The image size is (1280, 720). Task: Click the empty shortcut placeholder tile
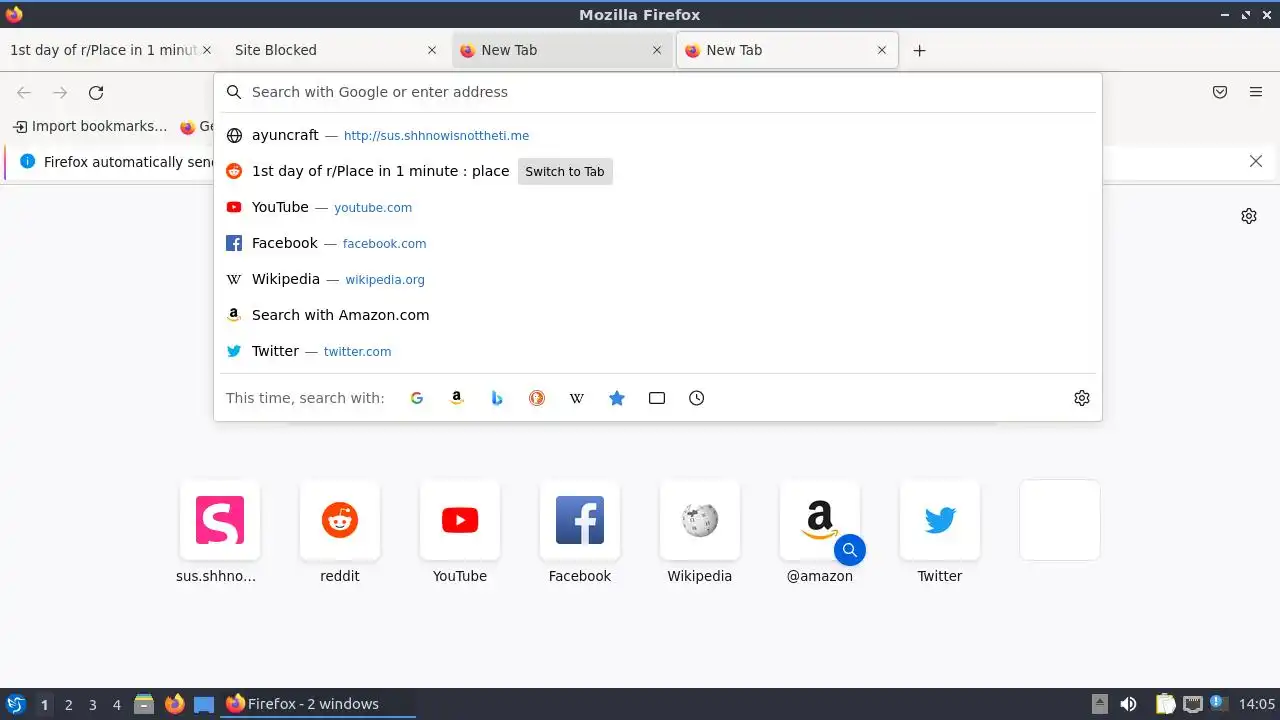coord(1060,520)
